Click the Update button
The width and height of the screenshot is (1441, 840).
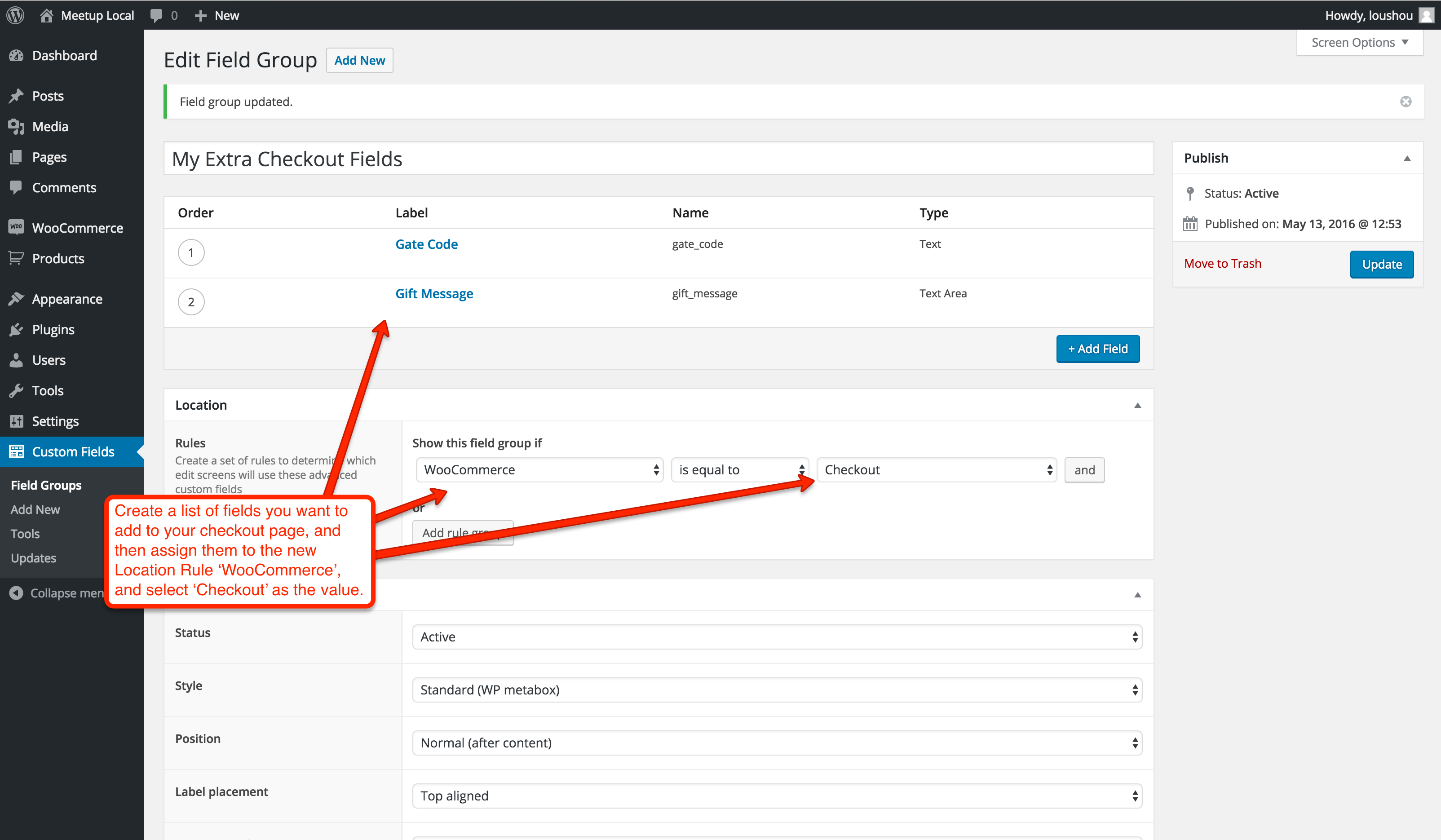tap(1382, 264)
